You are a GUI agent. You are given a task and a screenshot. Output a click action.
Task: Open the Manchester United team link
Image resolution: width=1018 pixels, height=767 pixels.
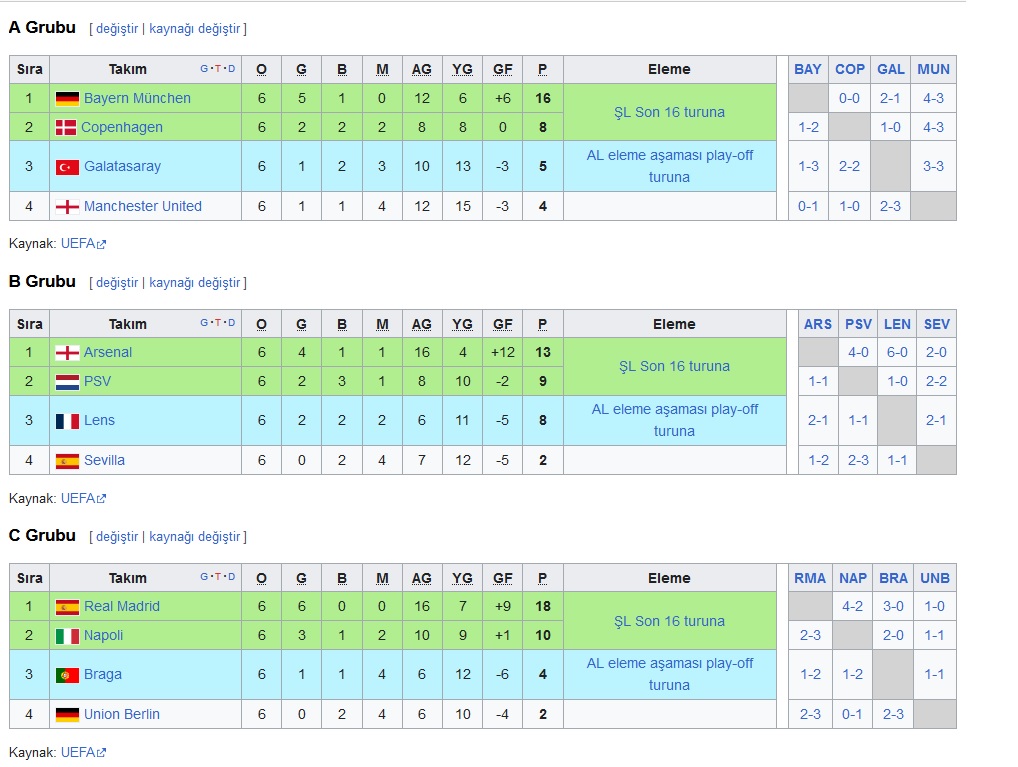(143, 207)
